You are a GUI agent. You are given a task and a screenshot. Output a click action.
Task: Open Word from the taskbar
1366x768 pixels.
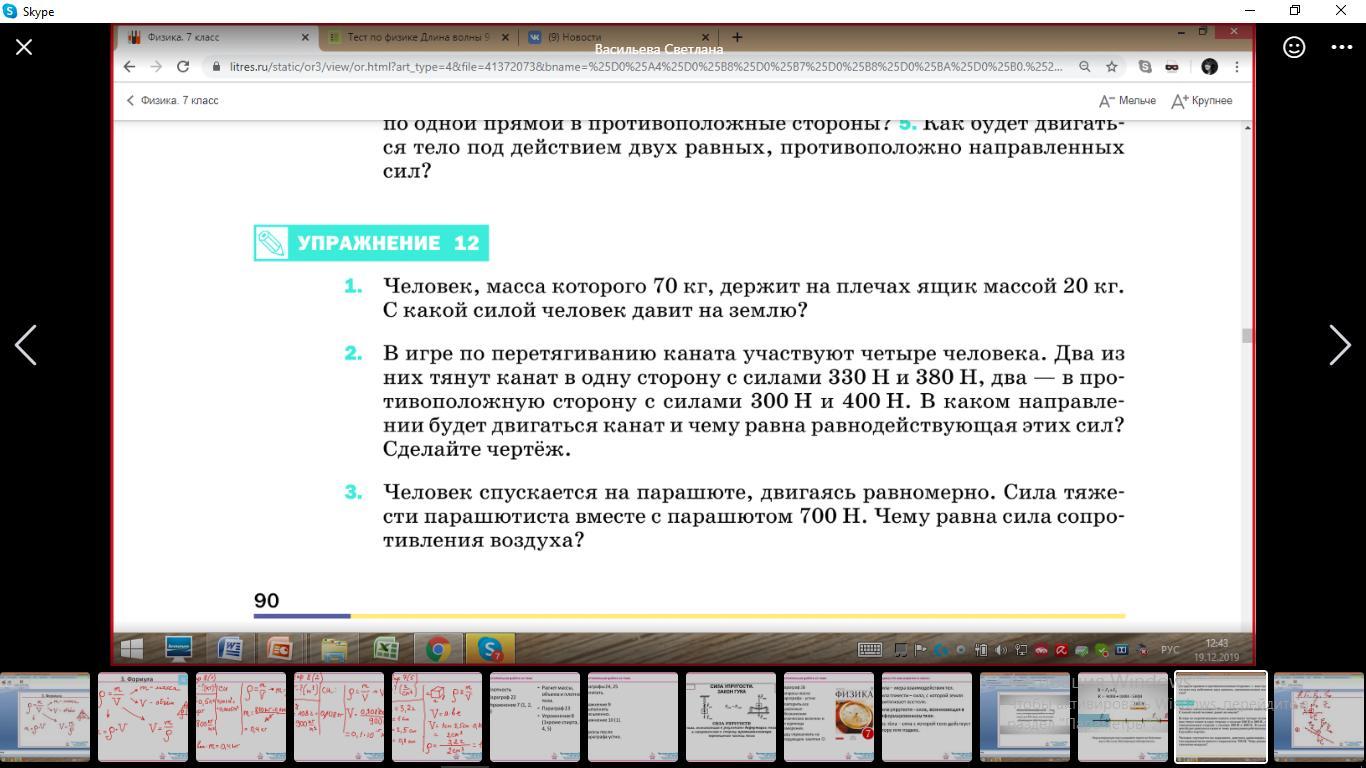click(230, 649)
